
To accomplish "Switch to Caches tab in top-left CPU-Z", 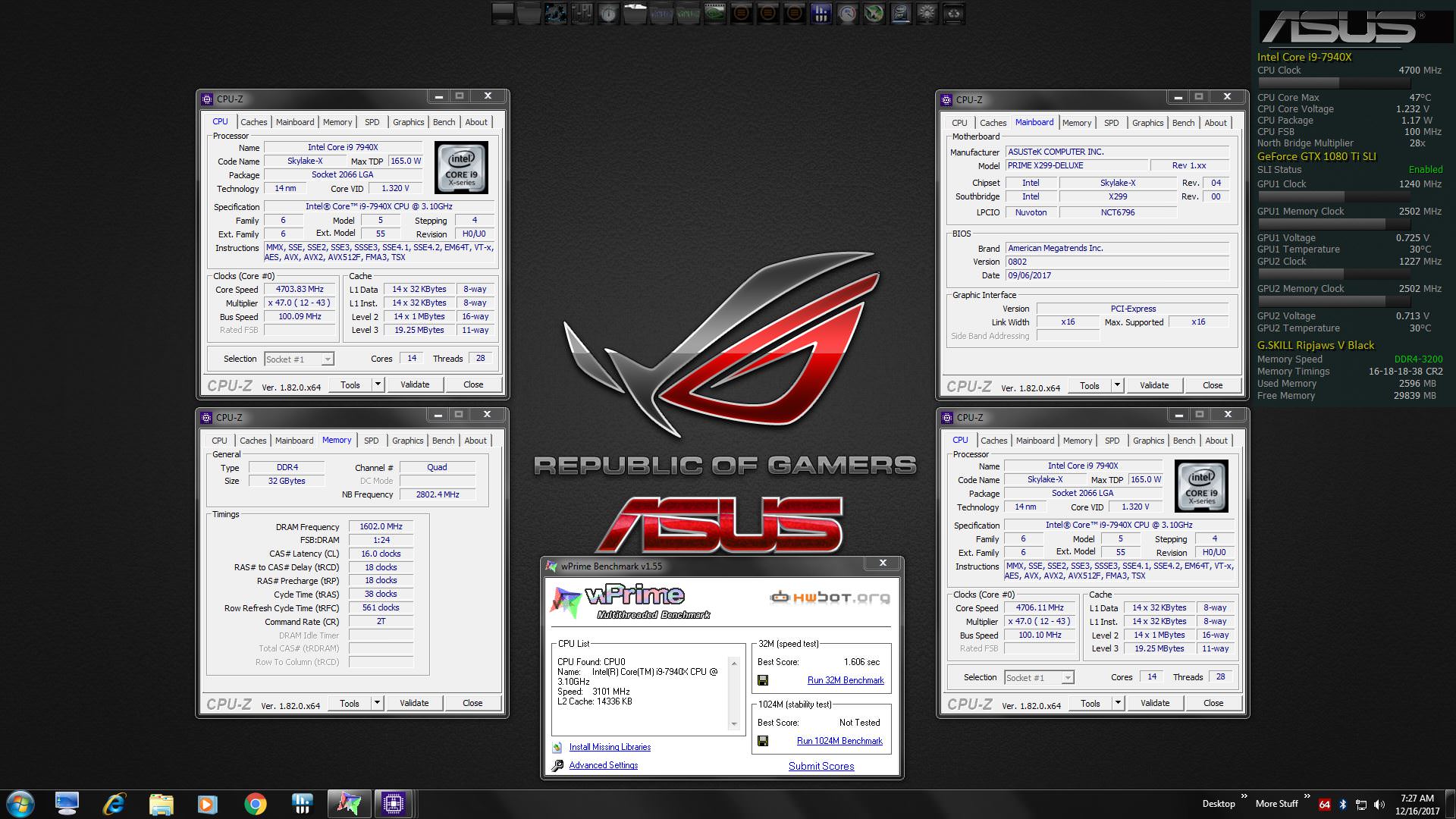I will point(253,122).
